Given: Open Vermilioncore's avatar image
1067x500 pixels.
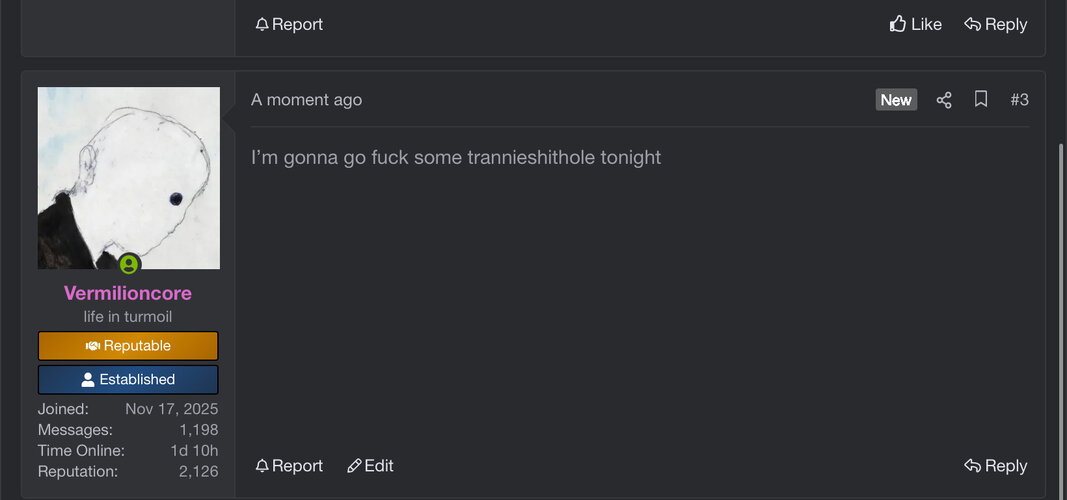Looking at the screenshot, I should (129, 177).
